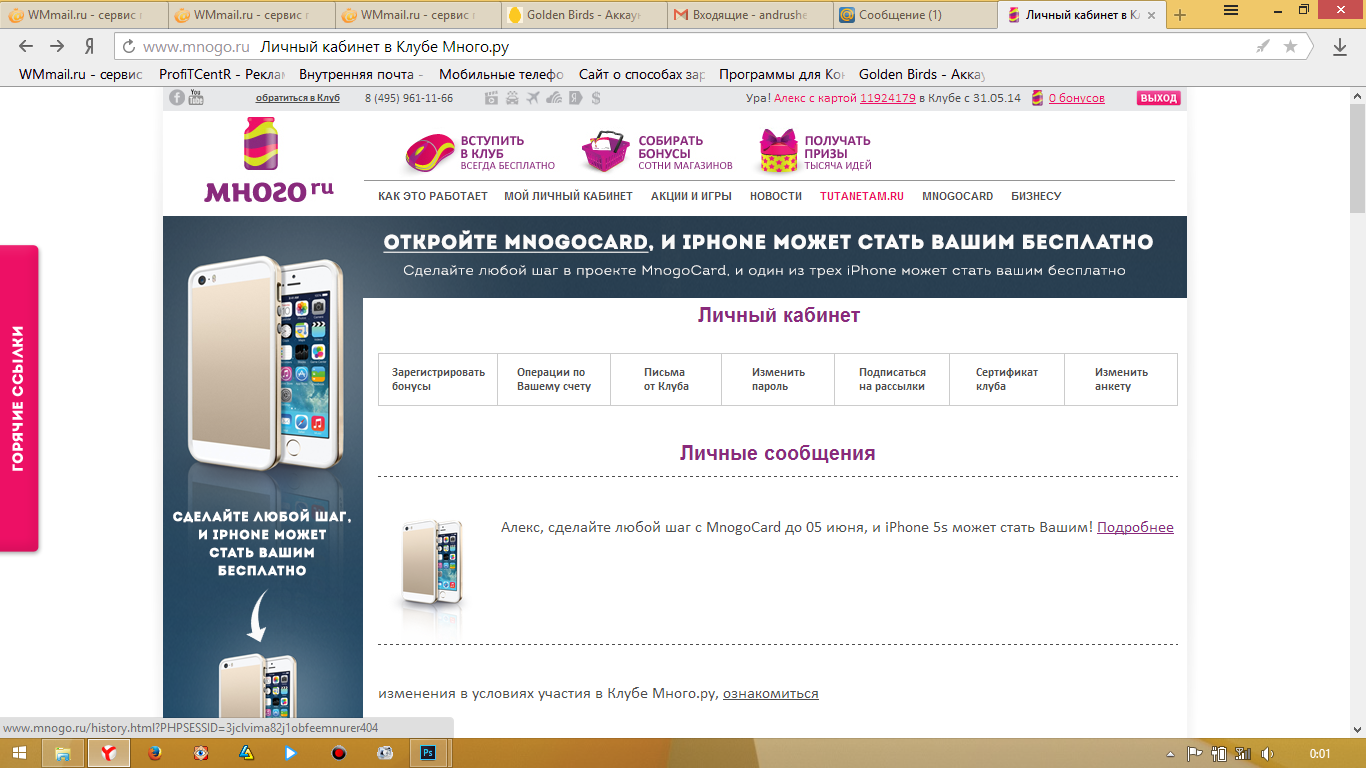Screen dimensions: 1366x768
Task: Open Photoshop from the taskbar
Action: point(427,753)
